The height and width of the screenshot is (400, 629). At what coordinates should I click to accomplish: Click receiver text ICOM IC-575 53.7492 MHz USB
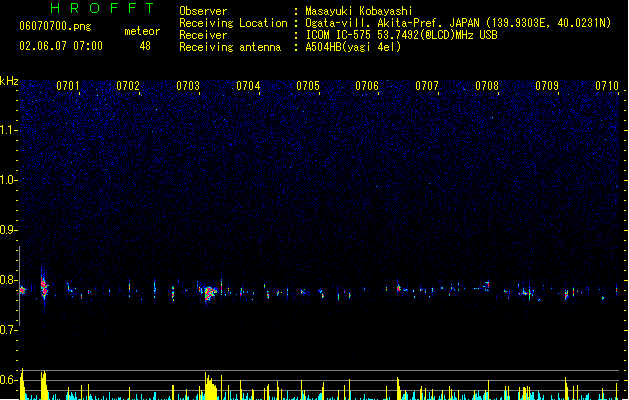click(x=401, y=35)
